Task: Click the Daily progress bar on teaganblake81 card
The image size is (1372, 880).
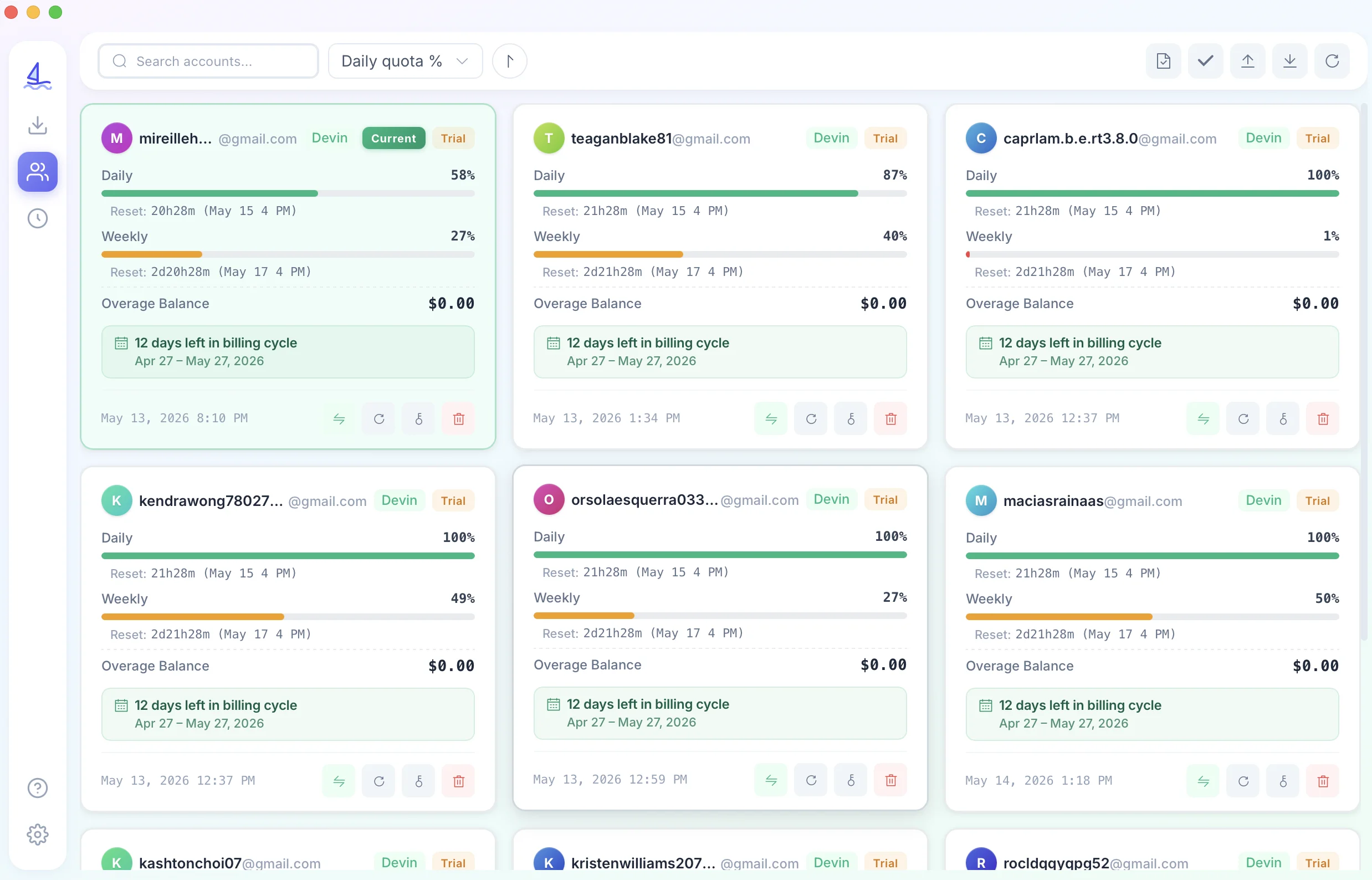Action: pos(720,194)
